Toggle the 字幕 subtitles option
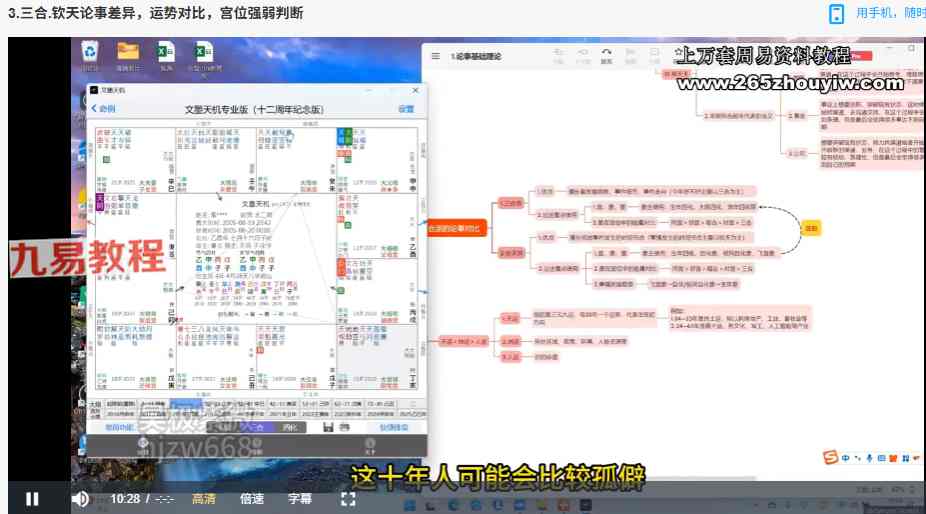 tap(300, 498)
